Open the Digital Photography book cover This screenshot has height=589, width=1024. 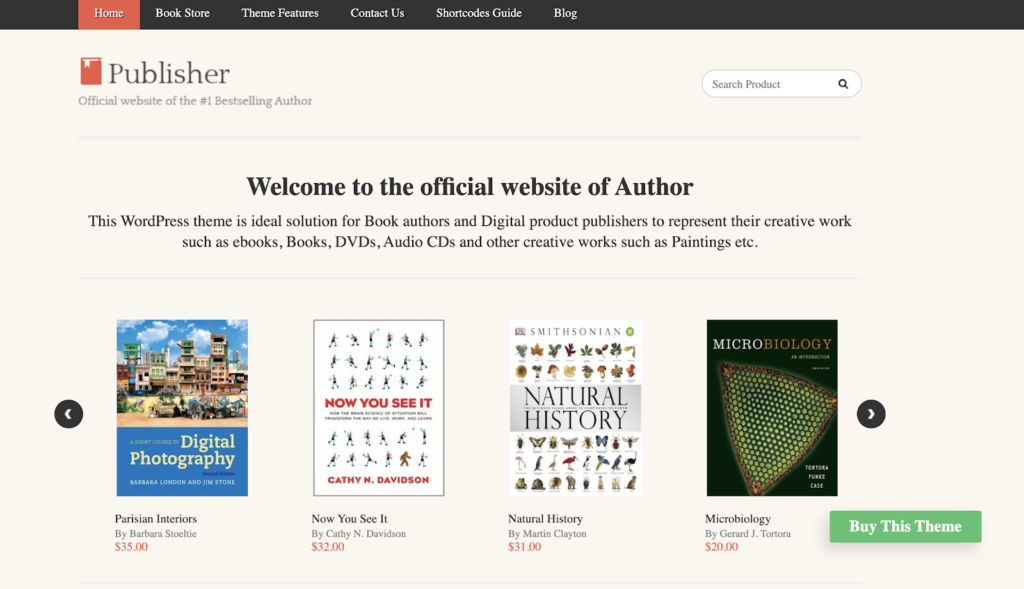click(x=182, y=407)
